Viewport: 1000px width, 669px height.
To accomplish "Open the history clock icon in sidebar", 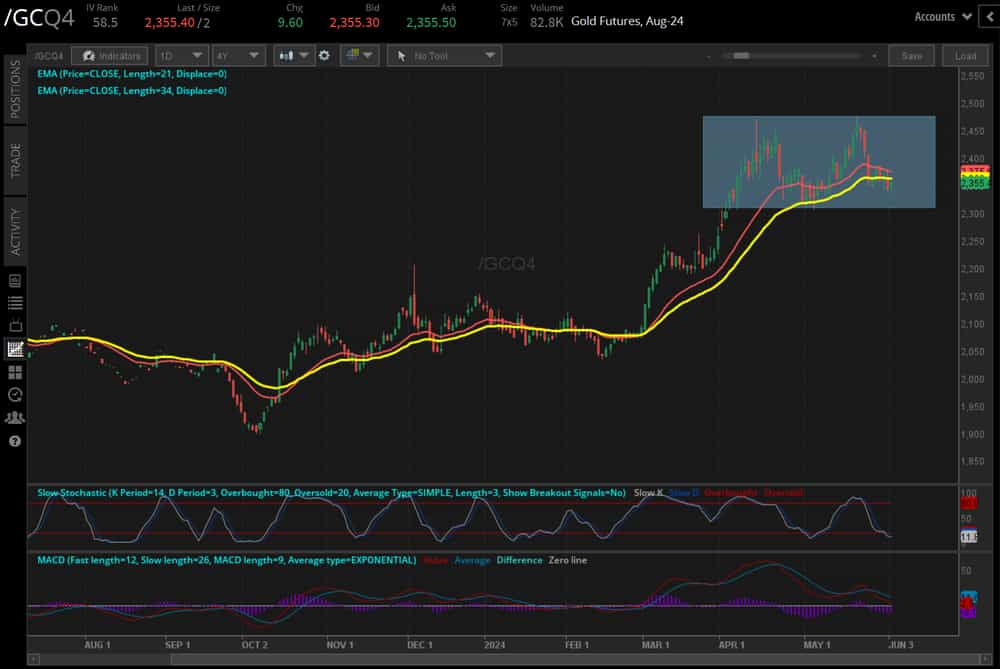I will click(14, 394).
